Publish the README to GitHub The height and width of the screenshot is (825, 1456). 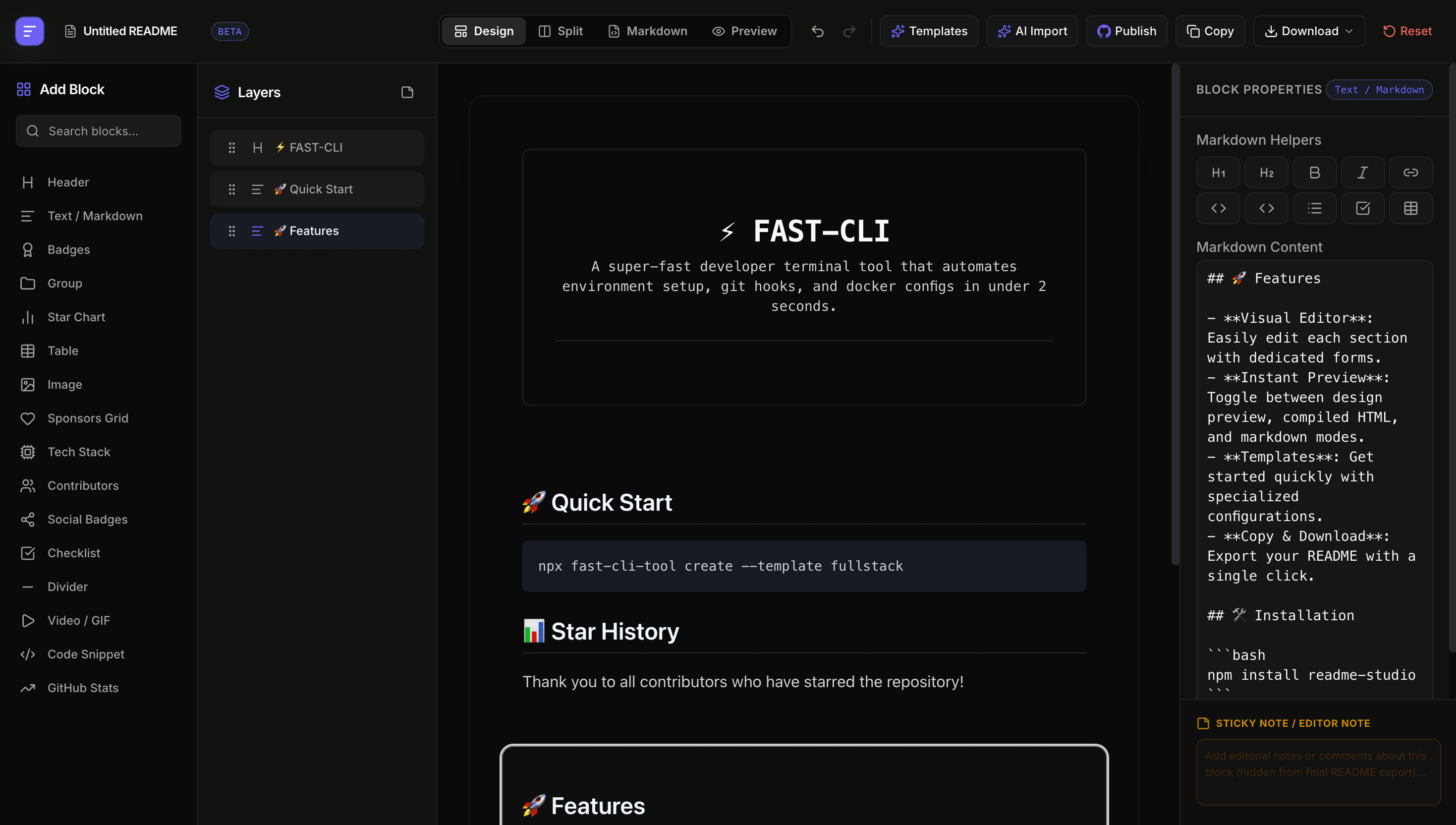pos(1126,31)
